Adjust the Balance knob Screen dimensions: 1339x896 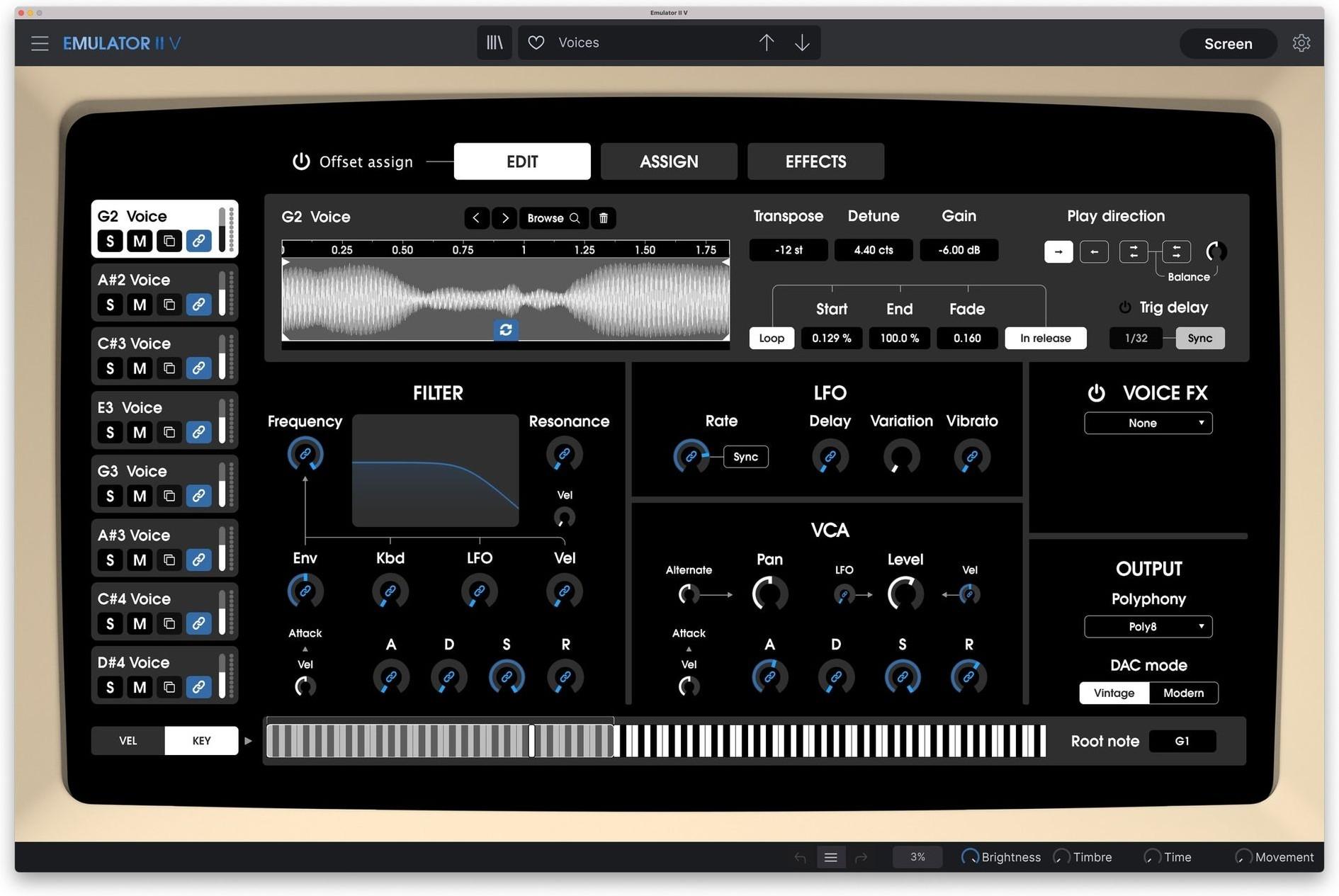tap(1216, 251)
